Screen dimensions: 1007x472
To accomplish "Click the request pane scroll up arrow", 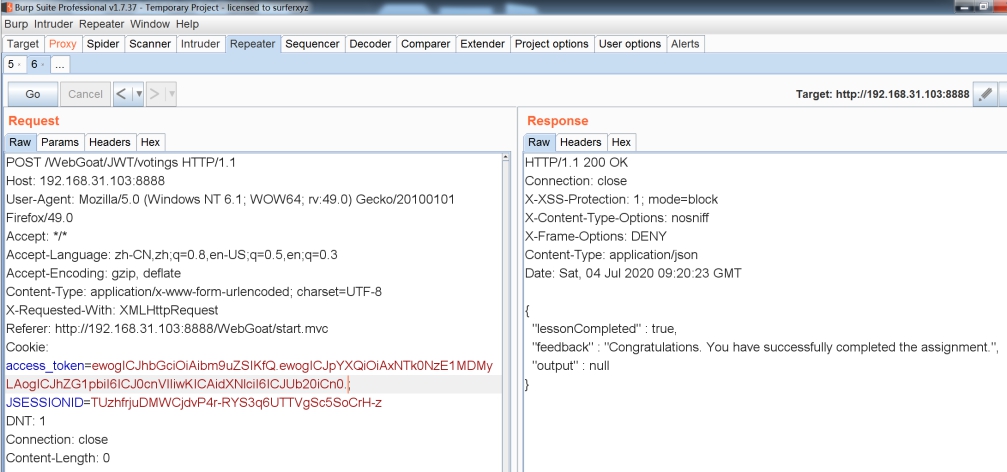I will point(506,157).
